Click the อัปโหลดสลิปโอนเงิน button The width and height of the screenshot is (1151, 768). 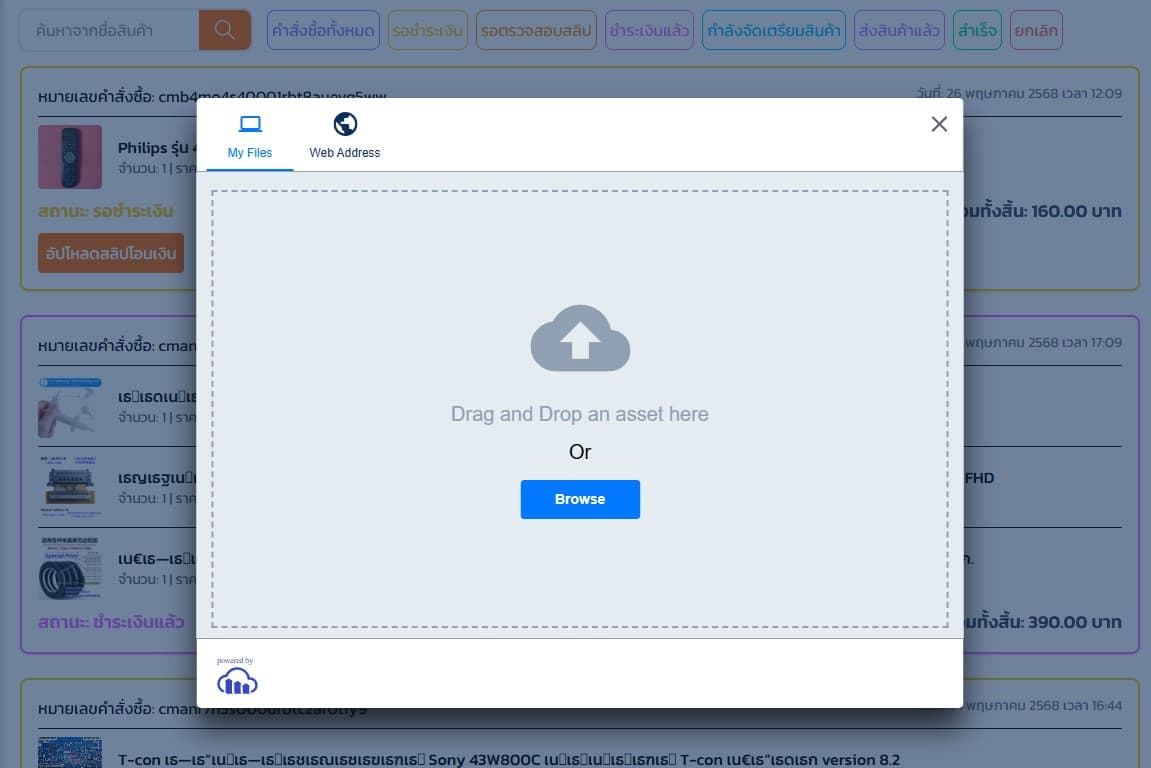click(111, 253)
